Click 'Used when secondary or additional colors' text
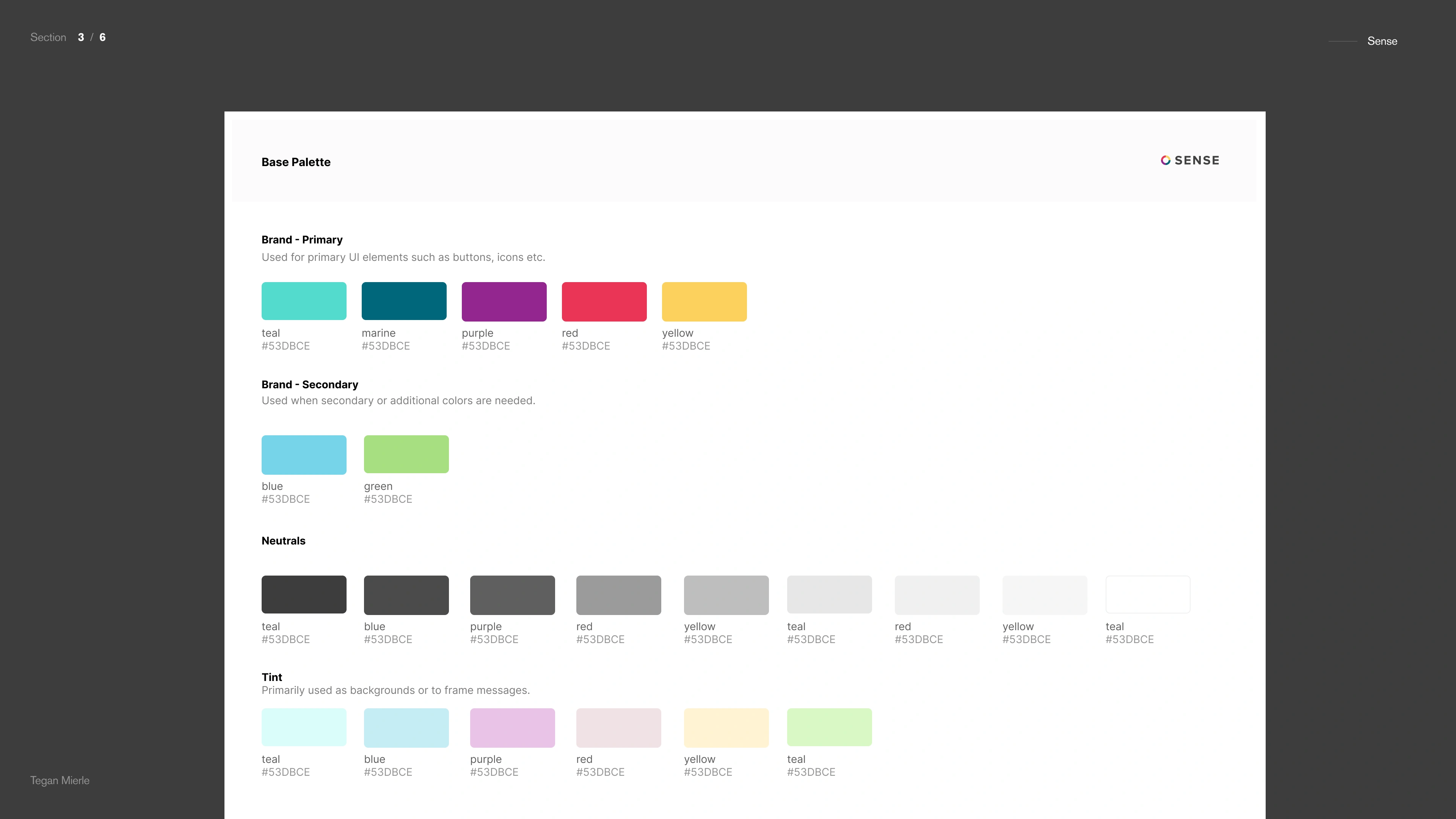This screenshot has width=1456, height=819. pyautogui.click(x=398, y=401)
